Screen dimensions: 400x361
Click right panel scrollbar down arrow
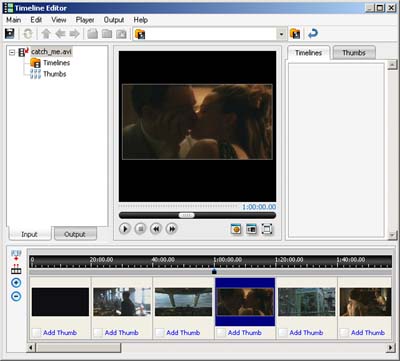(392, 235)
